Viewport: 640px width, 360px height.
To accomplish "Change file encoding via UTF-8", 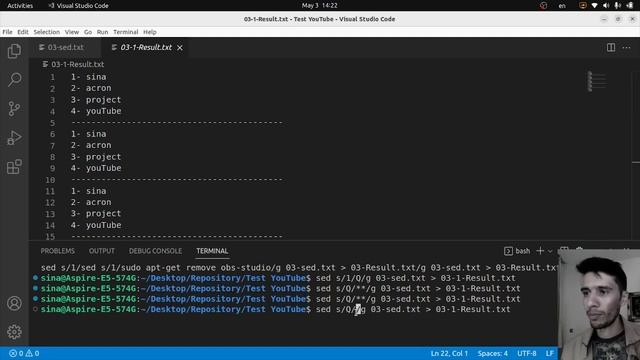I will pyautogui.click(x=527, y=353).
